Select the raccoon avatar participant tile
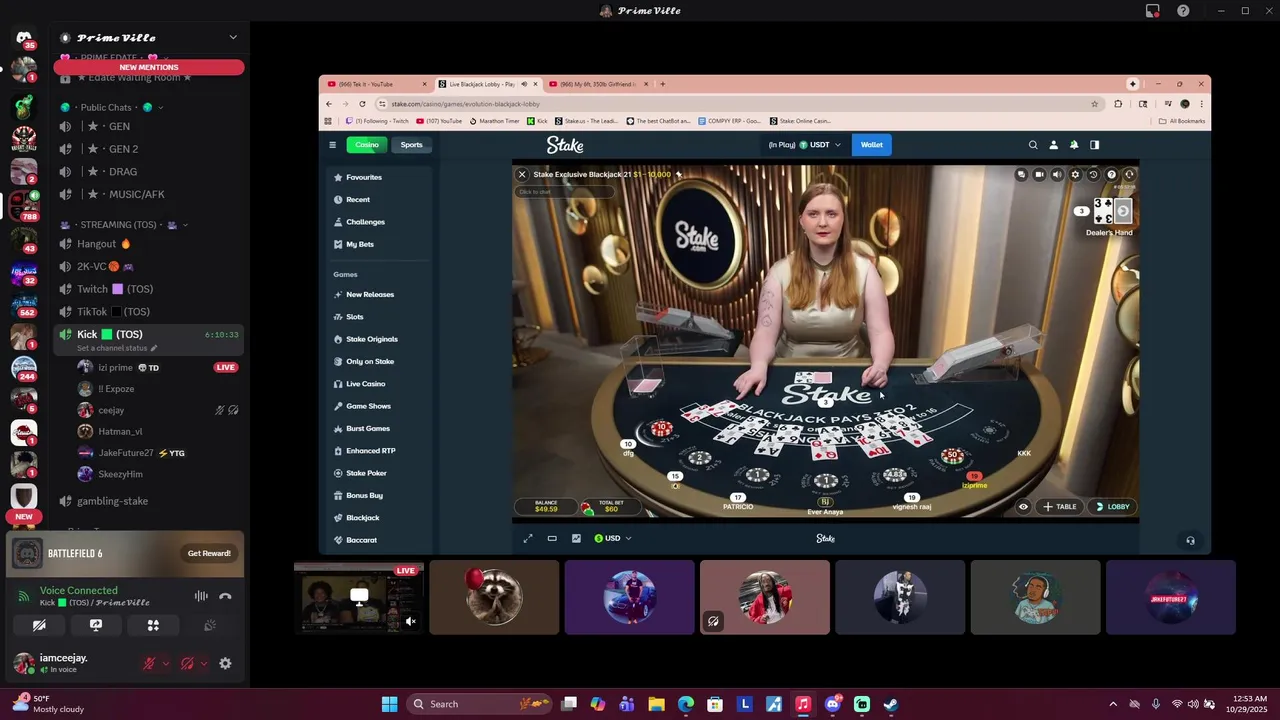The height and width of the screenshot is (720, 1280). click(x=494, y=597)
